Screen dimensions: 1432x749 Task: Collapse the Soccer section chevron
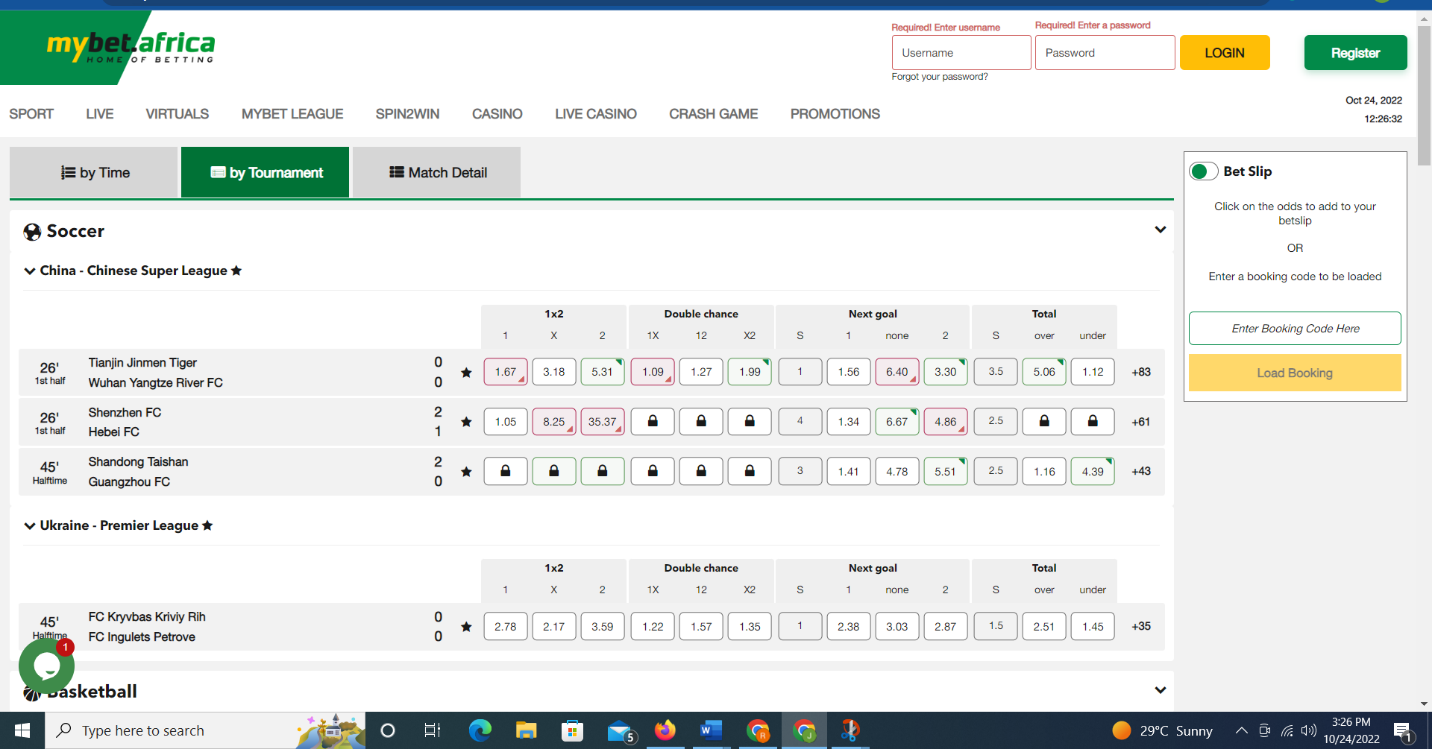1160,230
